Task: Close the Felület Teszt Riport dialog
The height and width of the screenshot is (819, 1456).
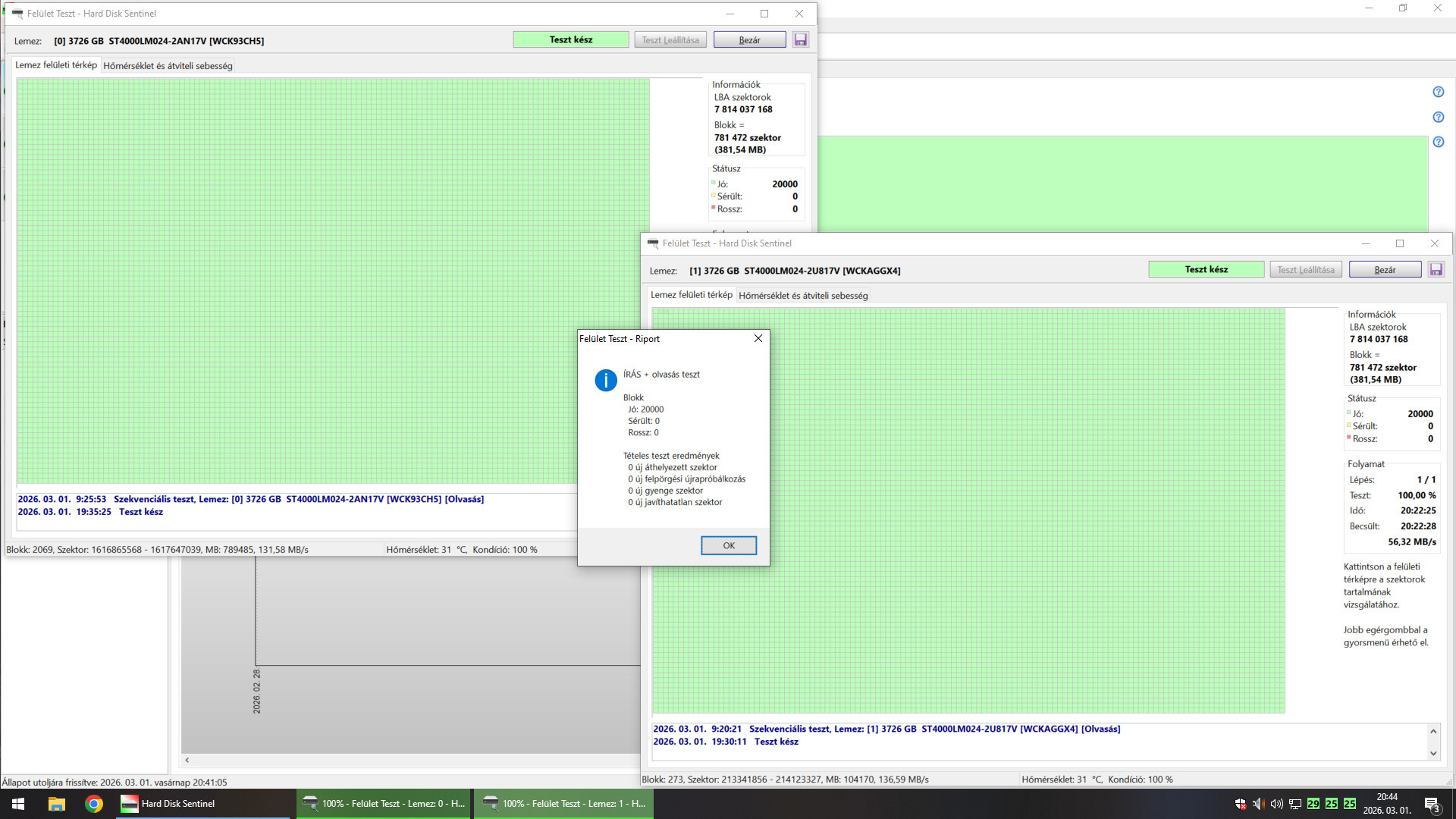Action: click(x=758, y=338)
